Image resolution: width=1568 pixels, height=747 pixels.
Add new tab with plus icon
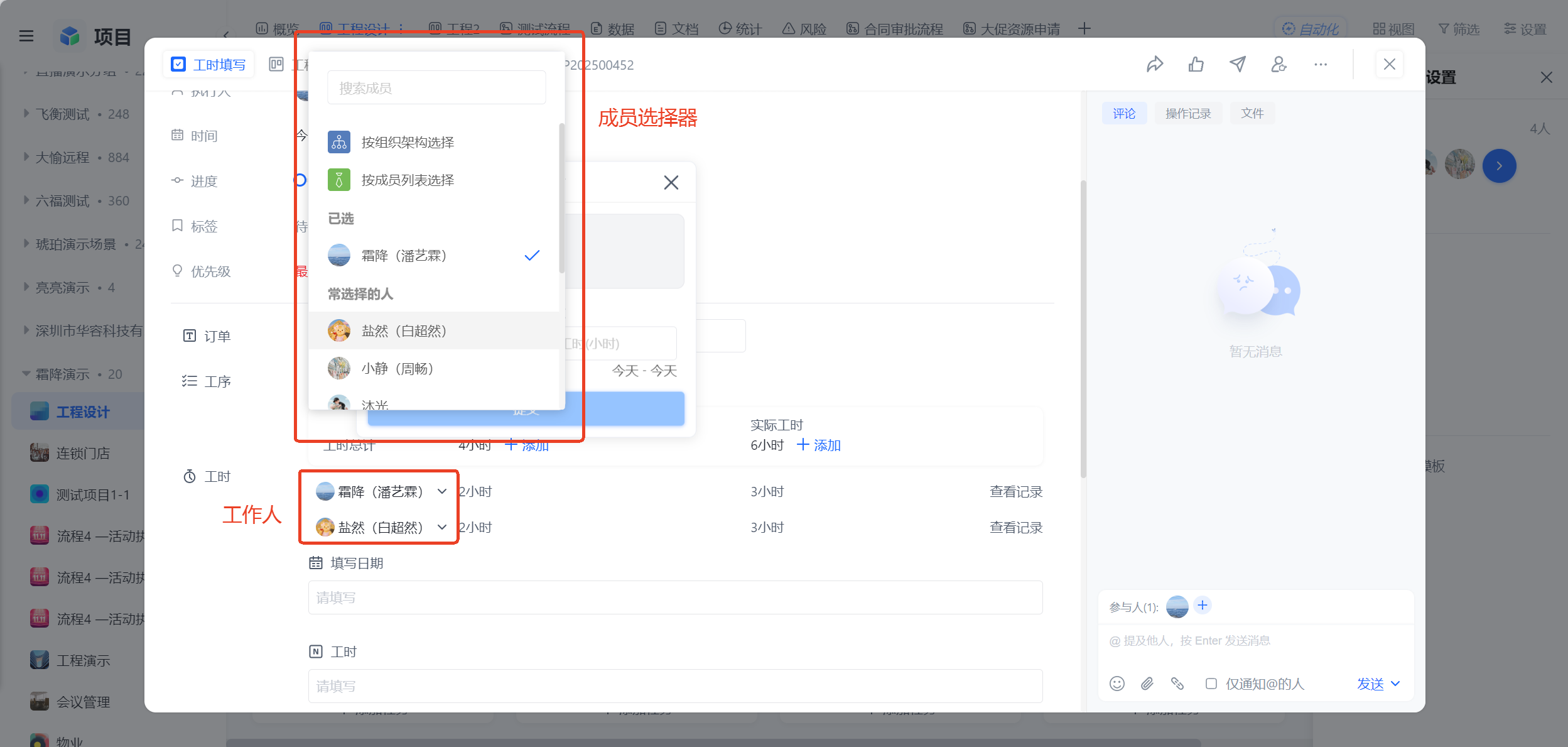coord(1084,29)
